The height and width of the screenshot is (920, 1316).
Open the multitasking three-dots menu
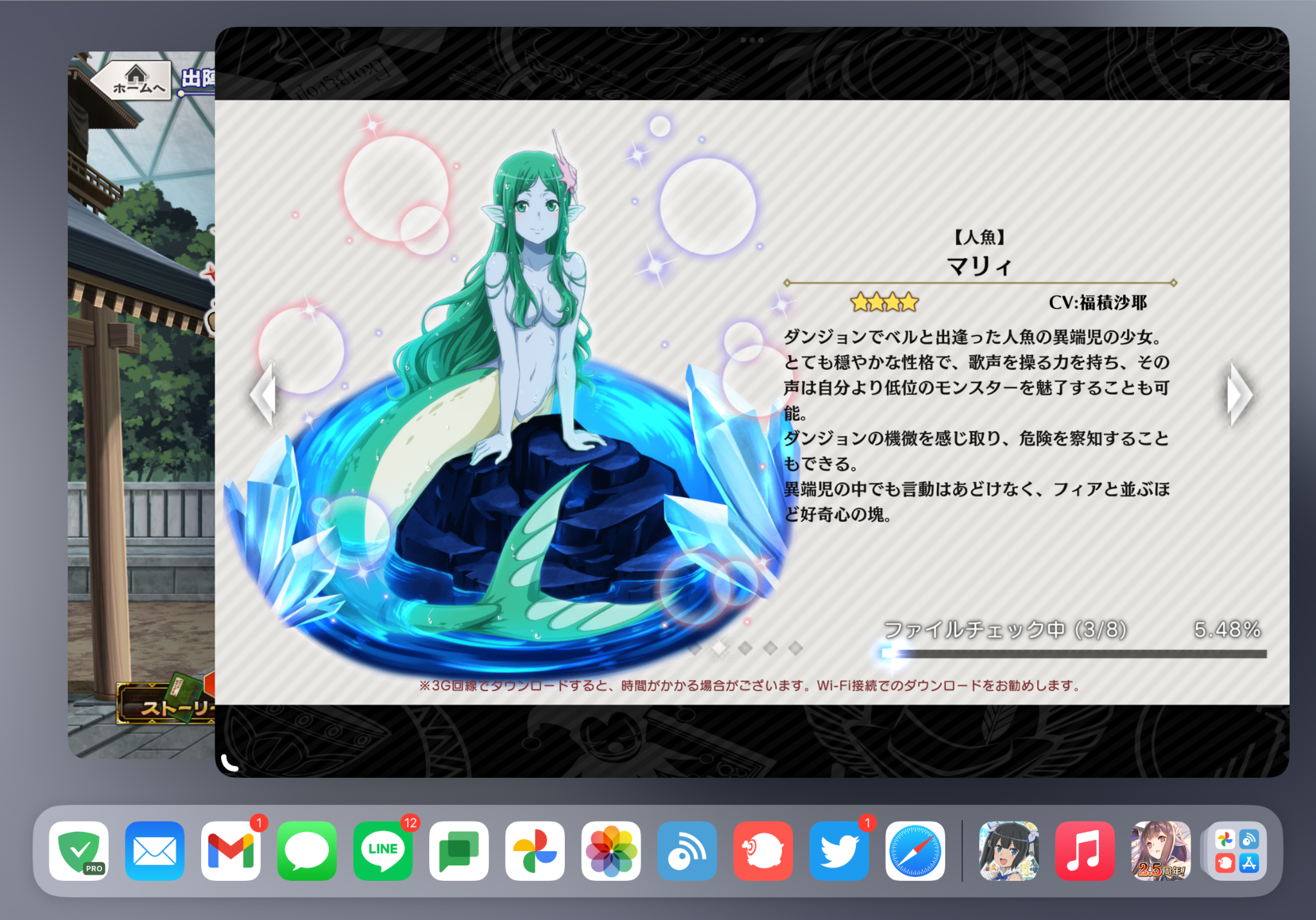(752, 40)
